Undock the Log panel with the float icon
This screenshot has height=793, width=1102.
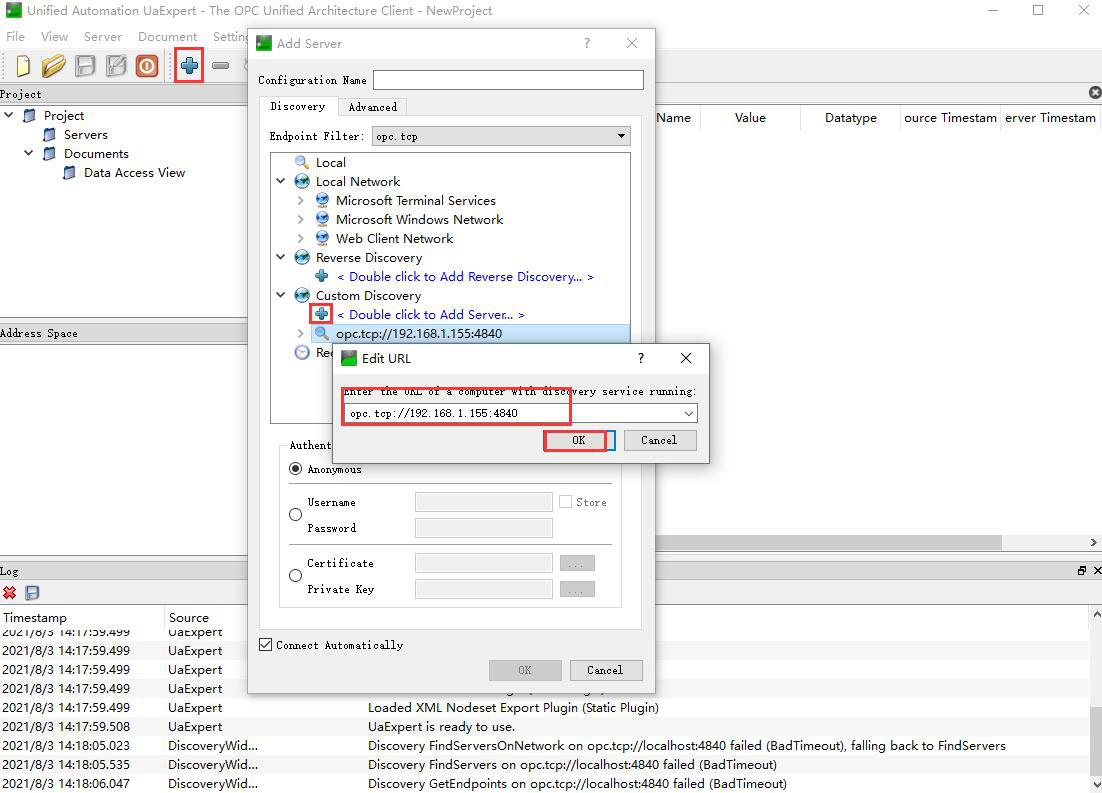pyautogui.click(x=1082, y=571)
